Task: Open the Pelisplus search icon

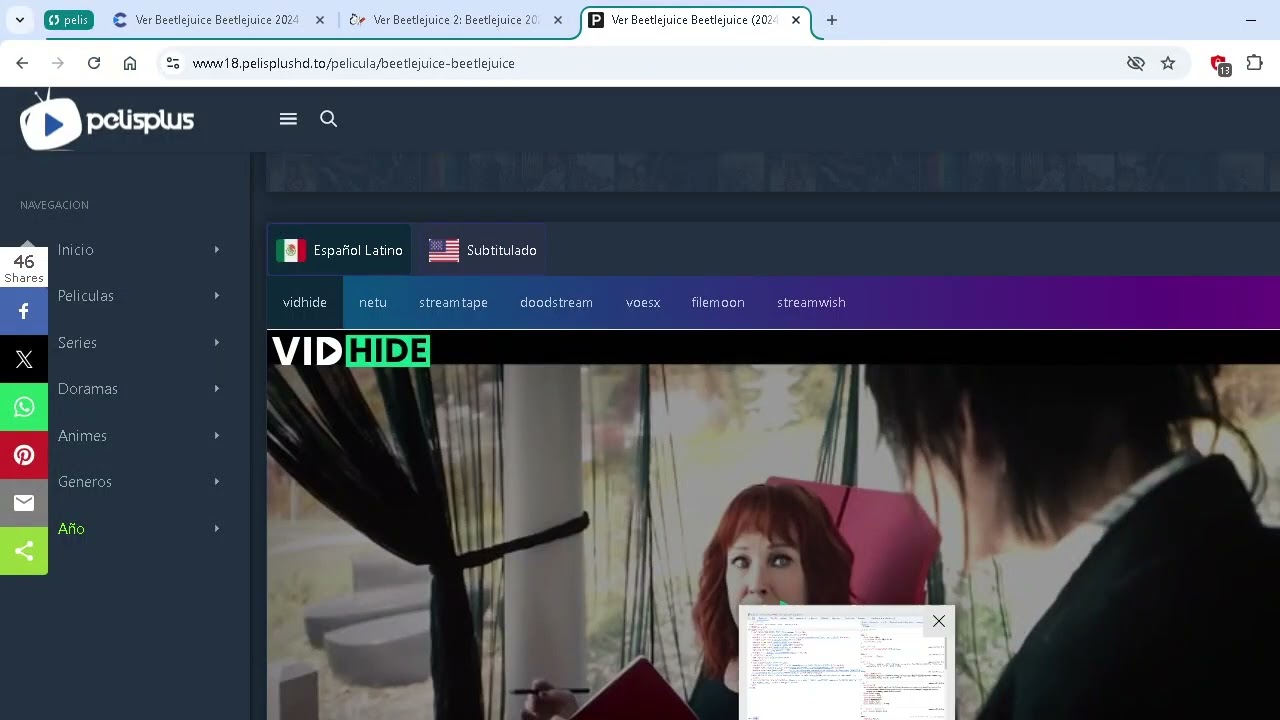Action: [x=328, y=118]
